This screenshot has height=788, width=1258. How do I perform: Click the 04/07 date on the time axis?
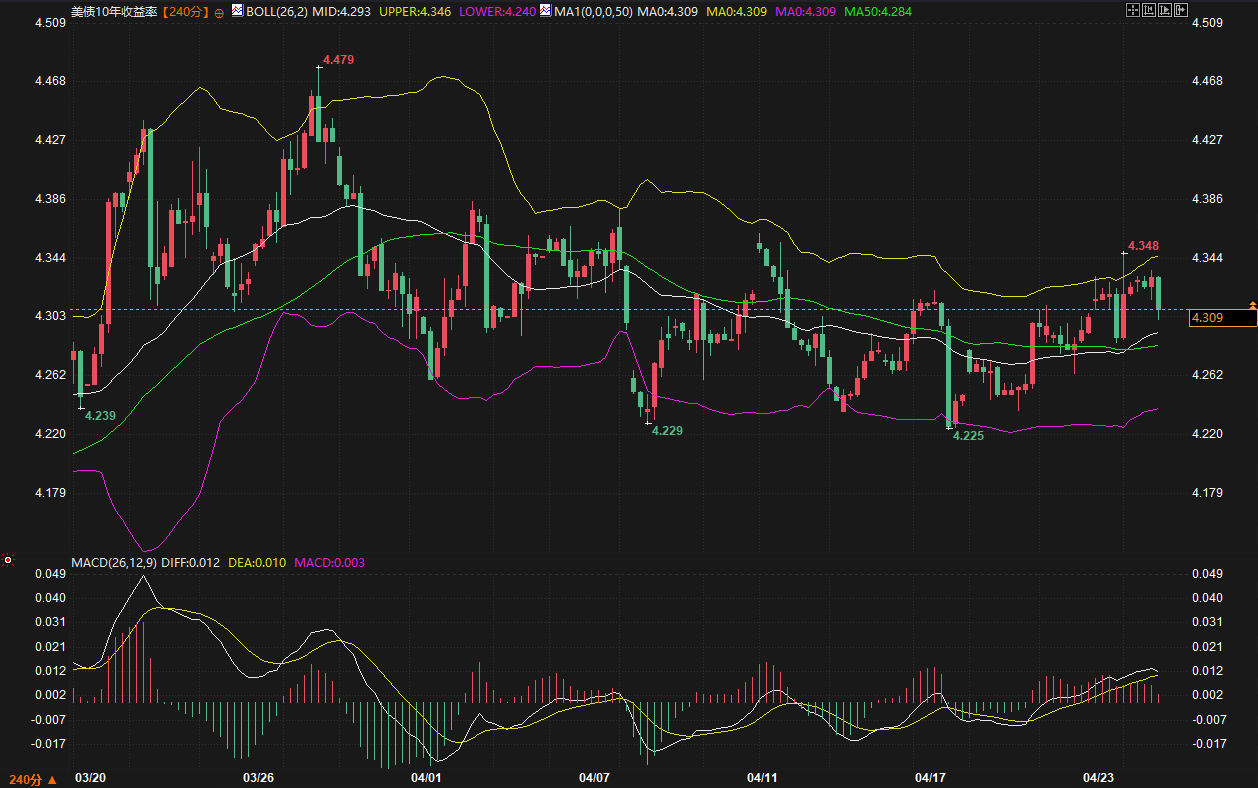coord(594,777)
